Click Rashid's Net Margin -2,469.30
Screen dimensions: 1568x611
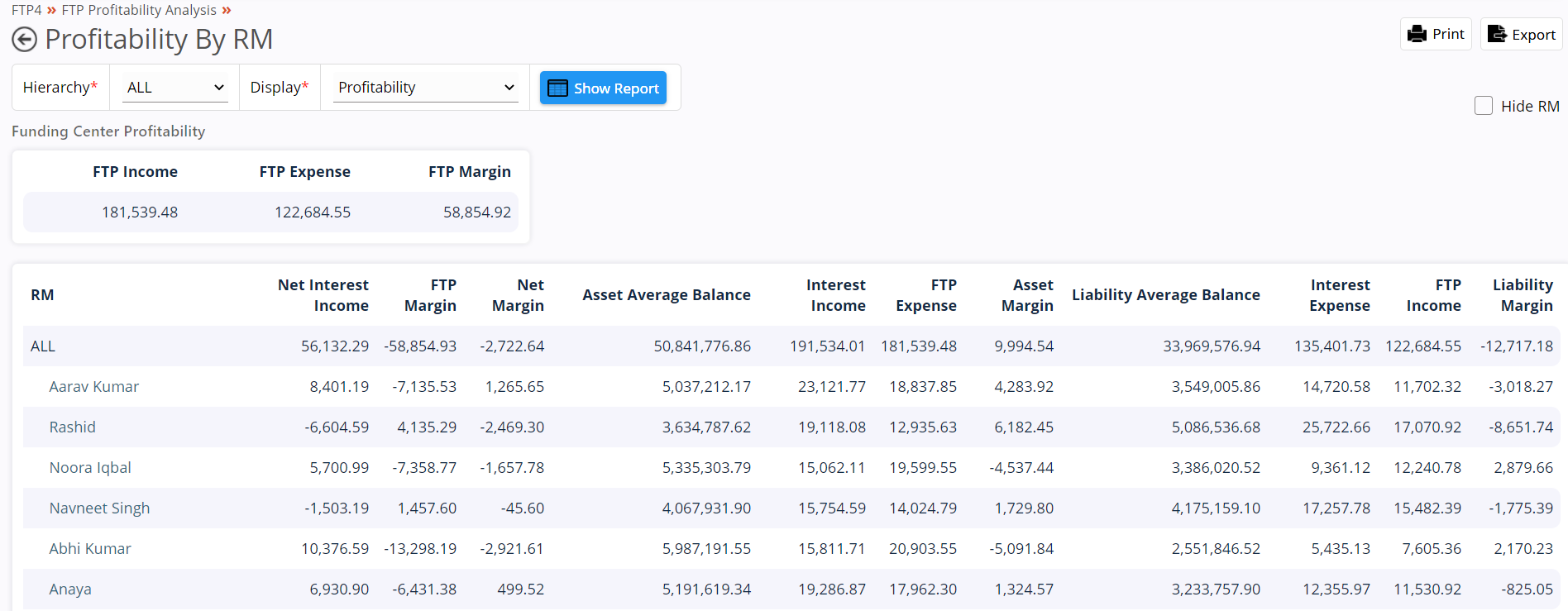coord(512,427)
